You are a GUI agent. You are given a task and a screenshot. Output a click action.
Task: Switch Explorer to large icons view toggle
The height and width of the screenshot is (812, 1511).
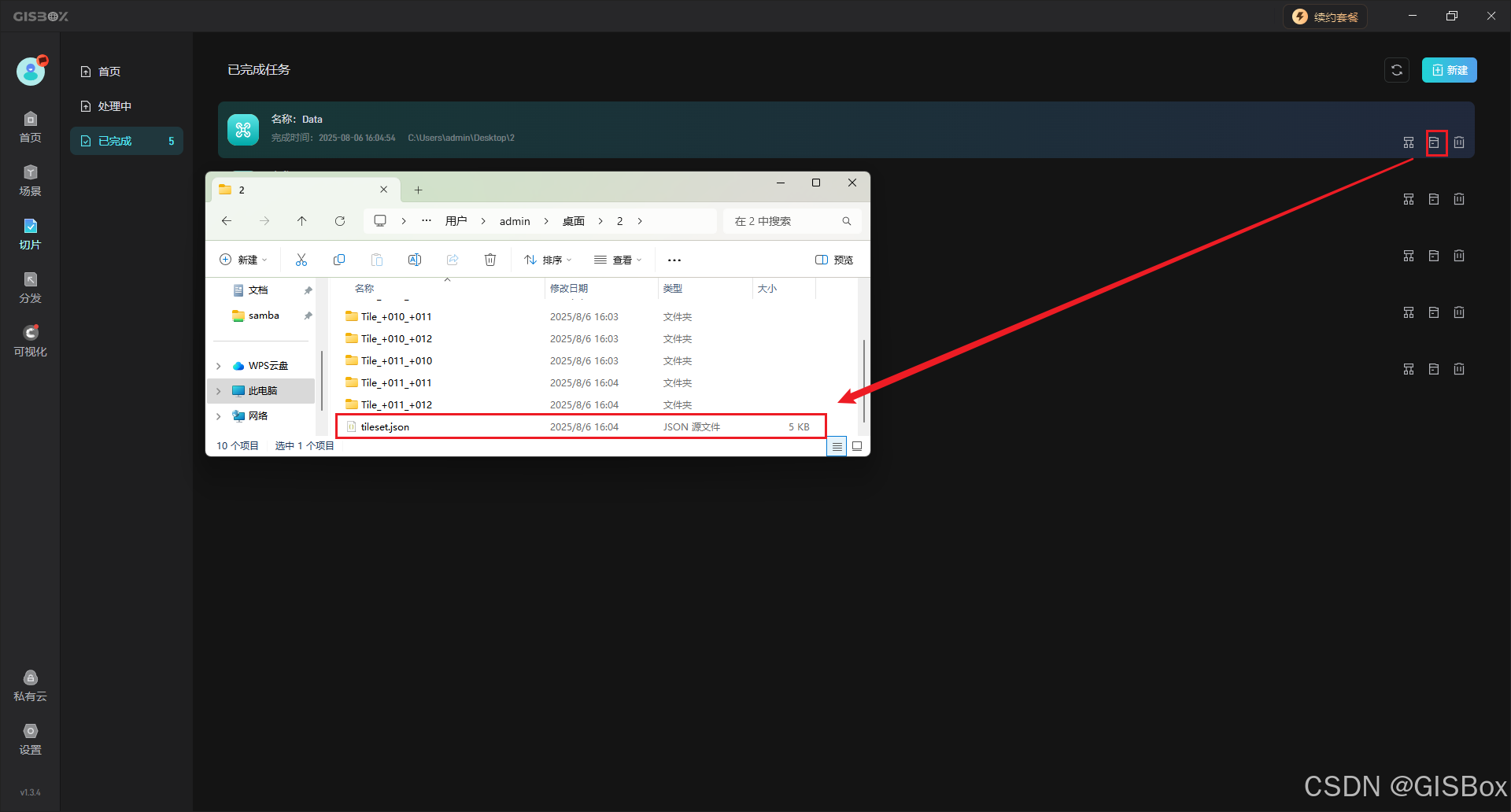pos(857,446)
